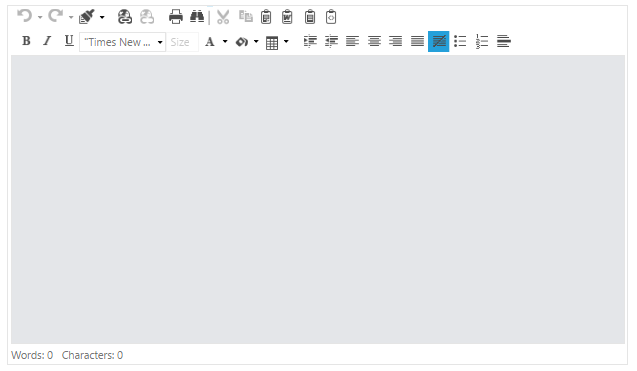Toggle Underline formatting
The height and width of the screenshot is (371, 637).
tap(69, 41)
